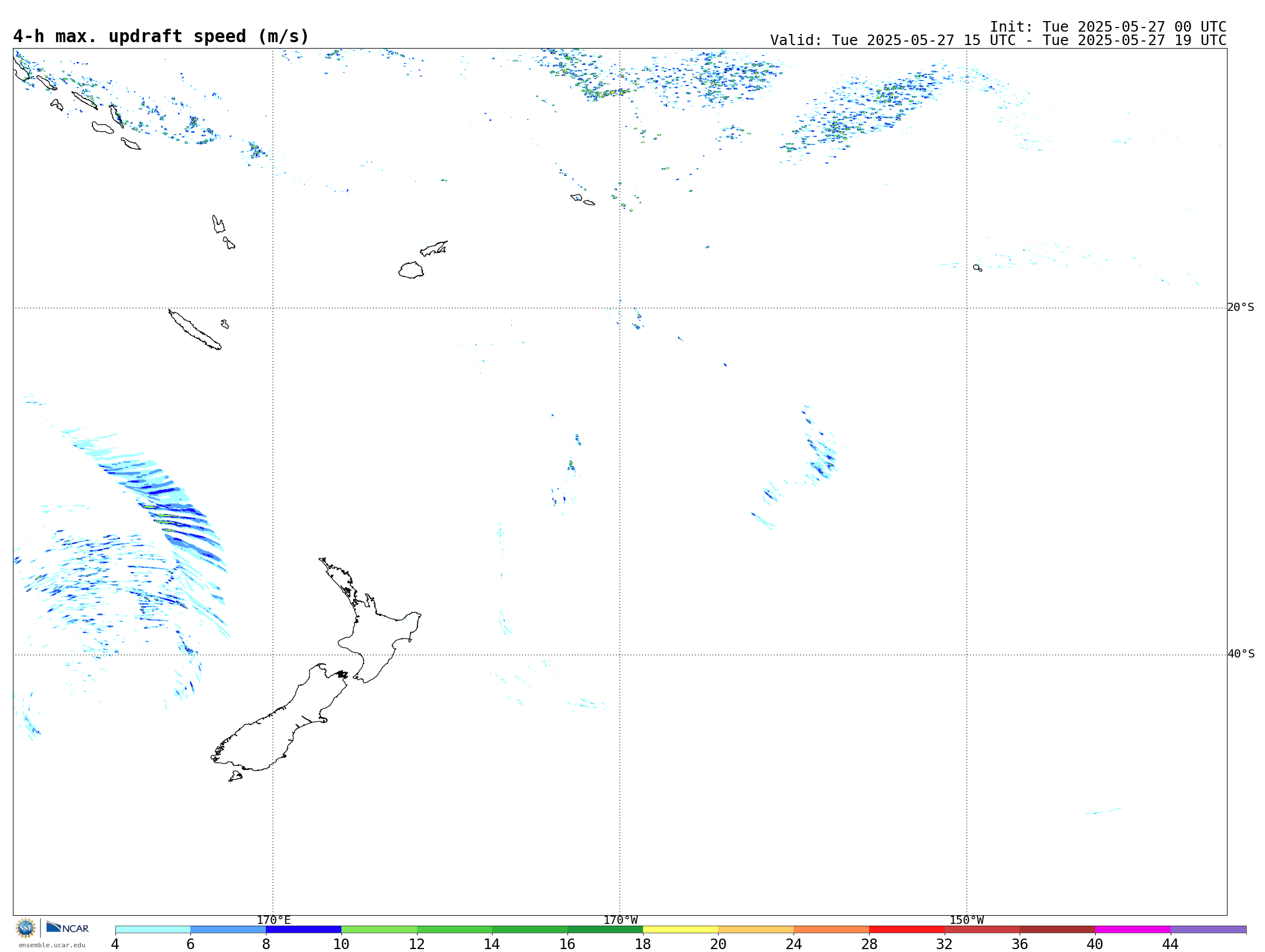Click the colorbar tick label 44
The height and width of the screenshot is (952, 1265).
click(x=1171, y=944)
